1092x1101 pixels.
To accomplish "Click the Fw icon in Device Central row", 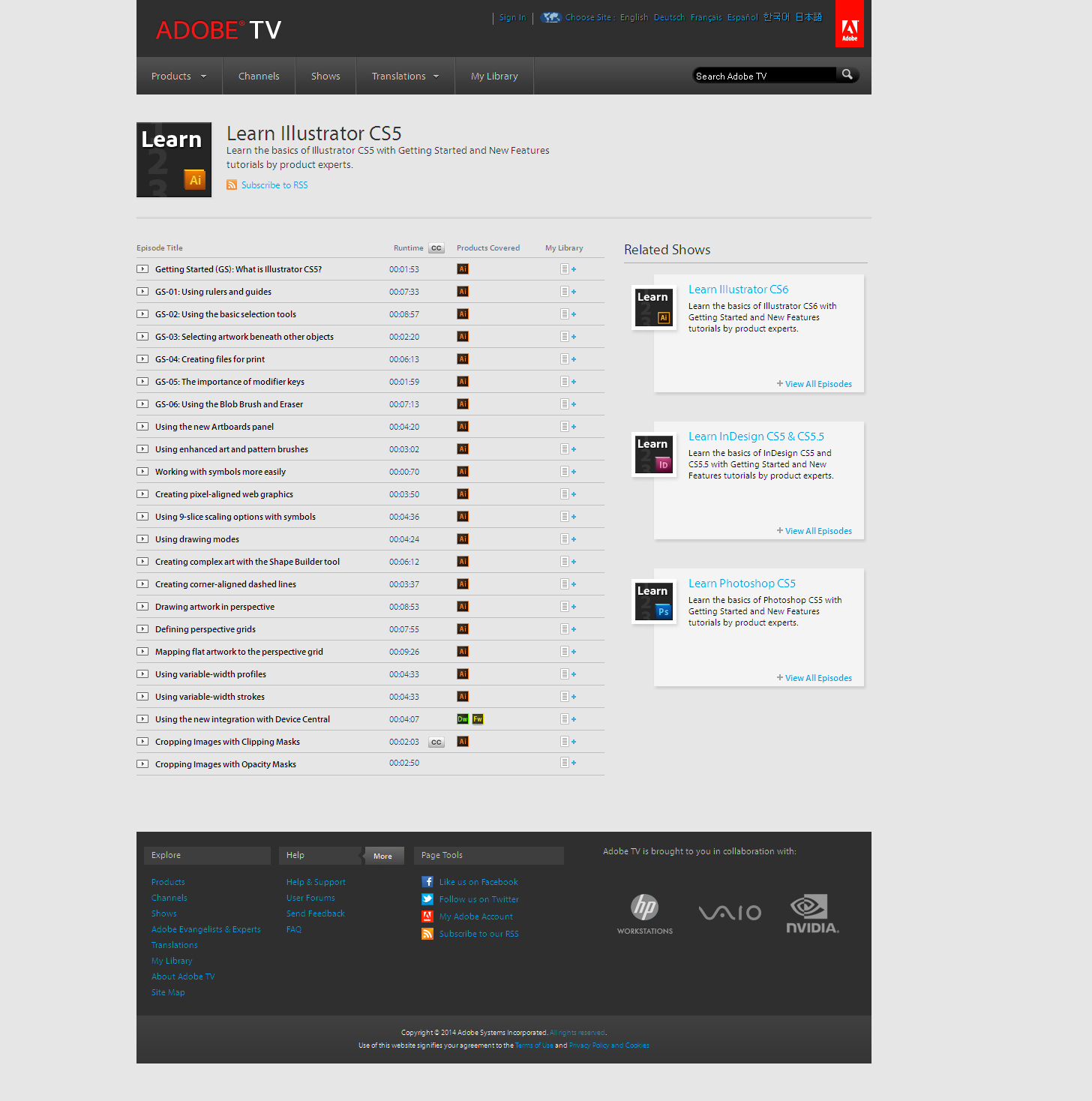I will pos(478,719).
